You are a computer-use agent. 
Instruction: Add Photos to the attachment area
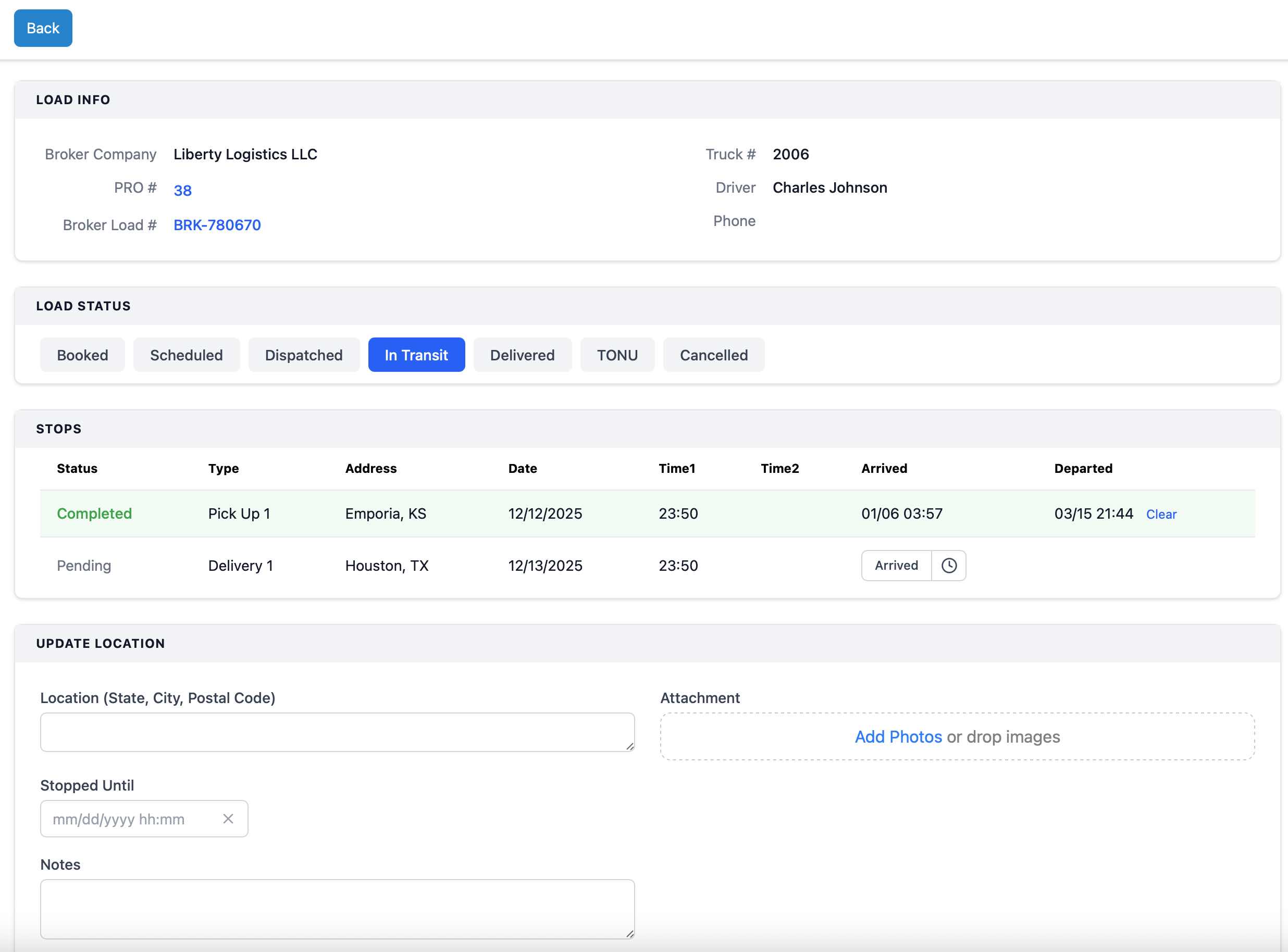click(897, 736)
